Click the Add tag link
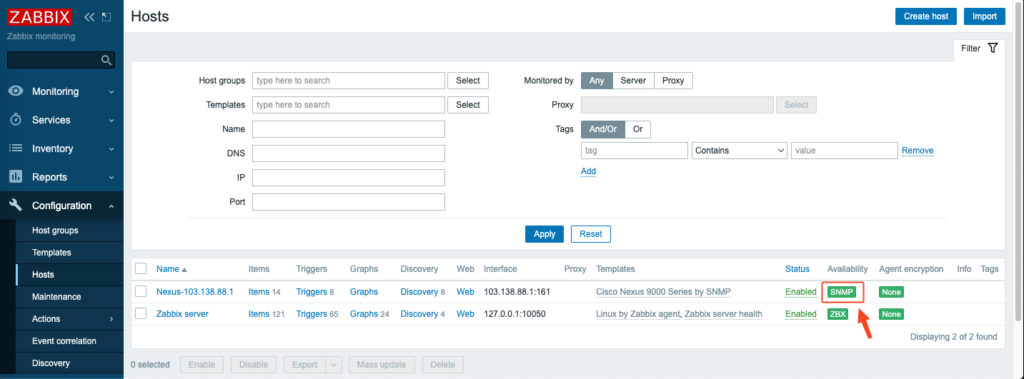The width and height of the screenshot is (1024, 379). click(588, 171)
